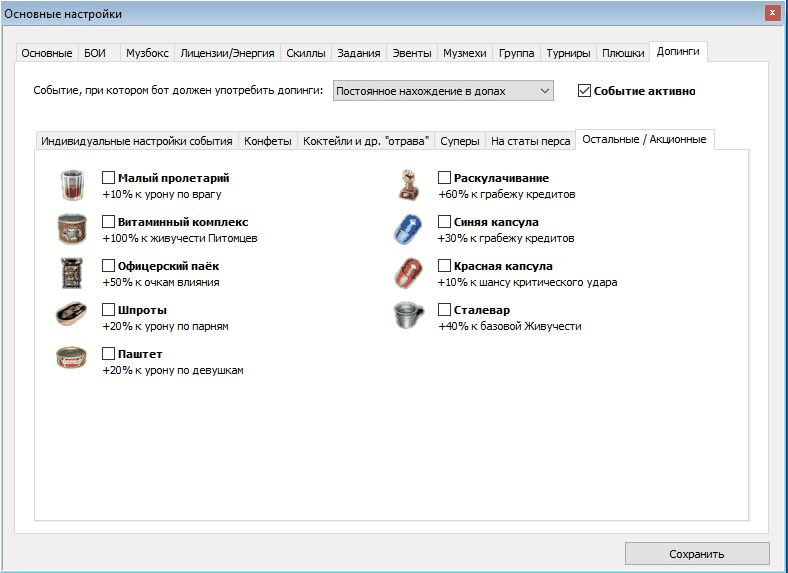Open the Музмехи tab
The height and width of the screenshot is (573, 788).
tap(465, 53)
